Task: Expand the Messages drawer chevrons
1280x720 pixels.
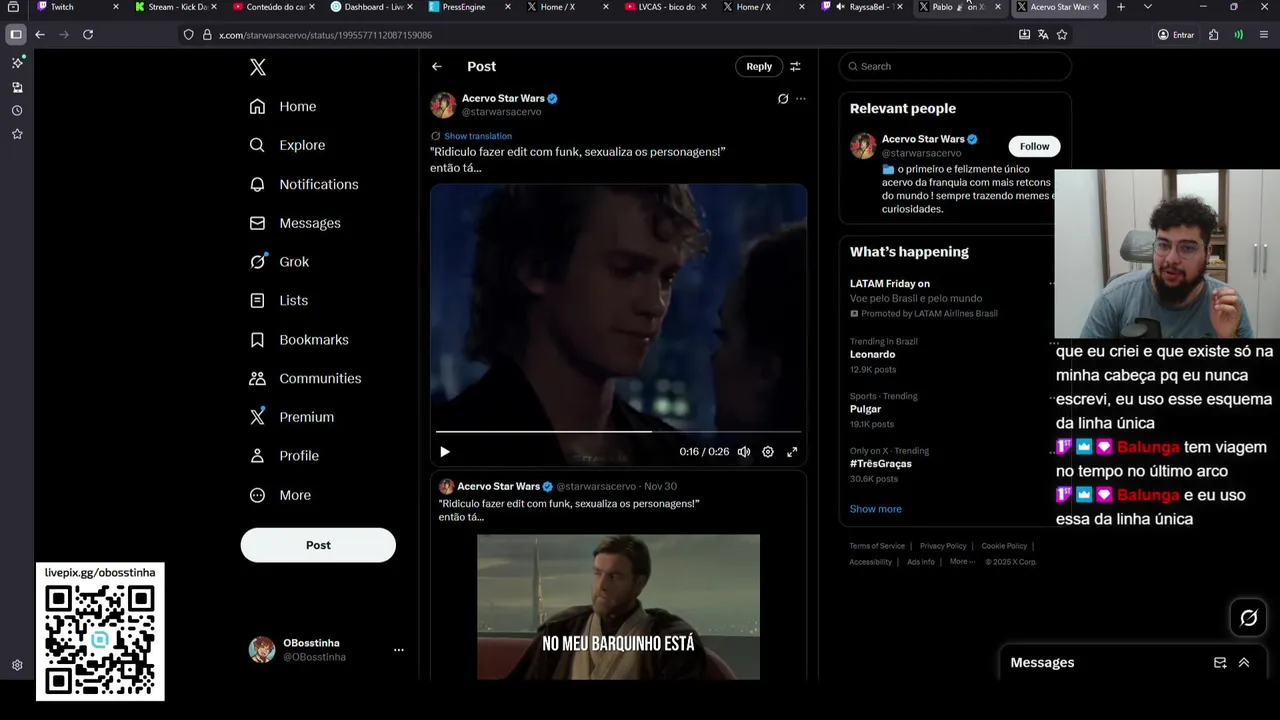Action: click(x=1244, y=662)
